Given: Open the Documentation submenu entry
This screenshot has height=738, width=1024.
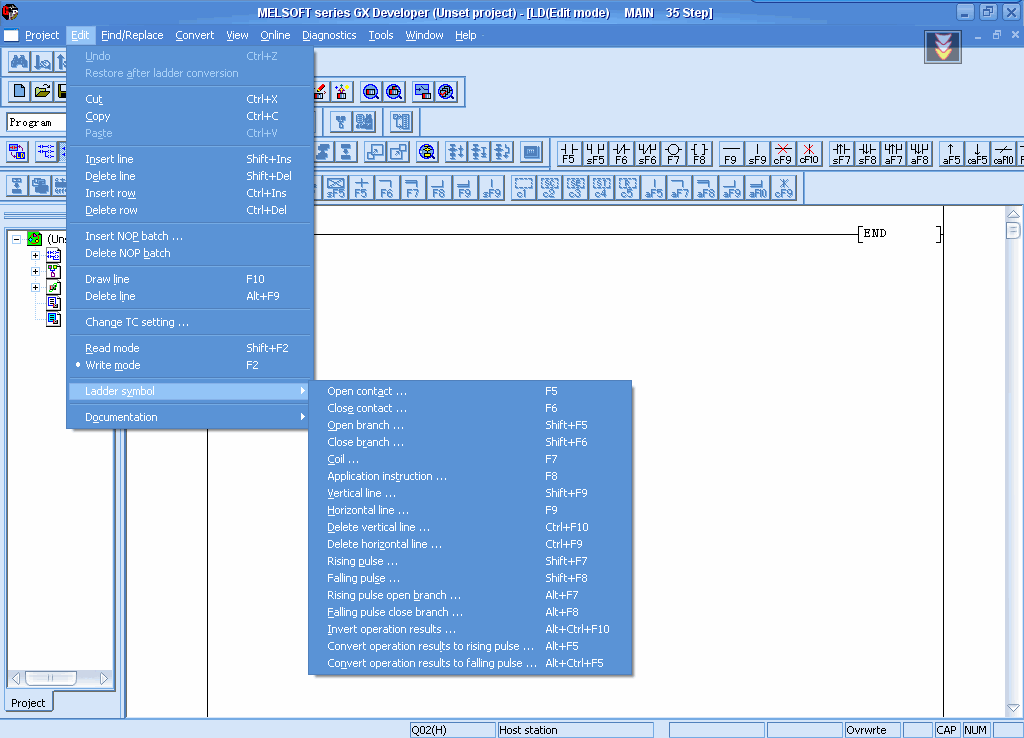Looking at the screenshot, I should pyautogui.click(x=189, y=417).
